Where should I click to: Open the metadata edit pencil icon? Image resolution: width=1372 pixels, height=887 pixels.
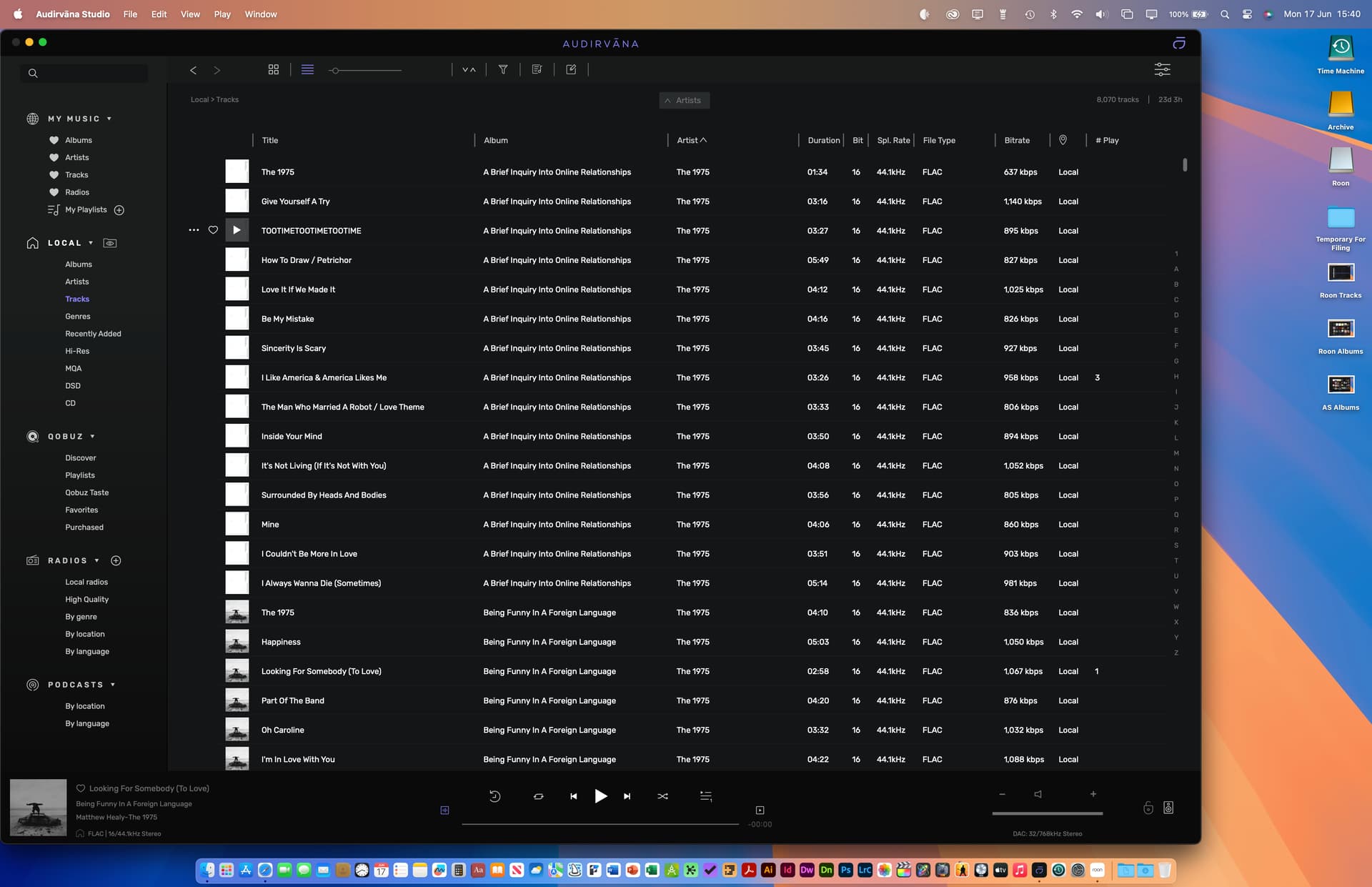571,69
